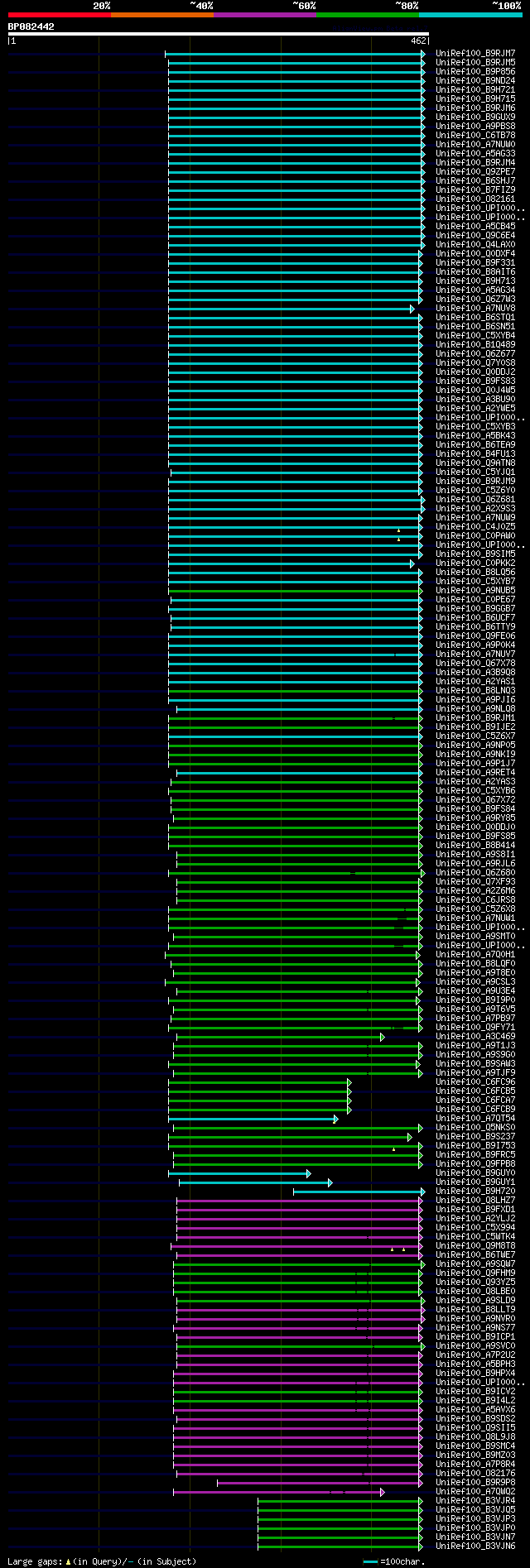The image size is (530, 1568).
Task: Click UniRef100_C6FC96 label
Action: pos(475,1082)
